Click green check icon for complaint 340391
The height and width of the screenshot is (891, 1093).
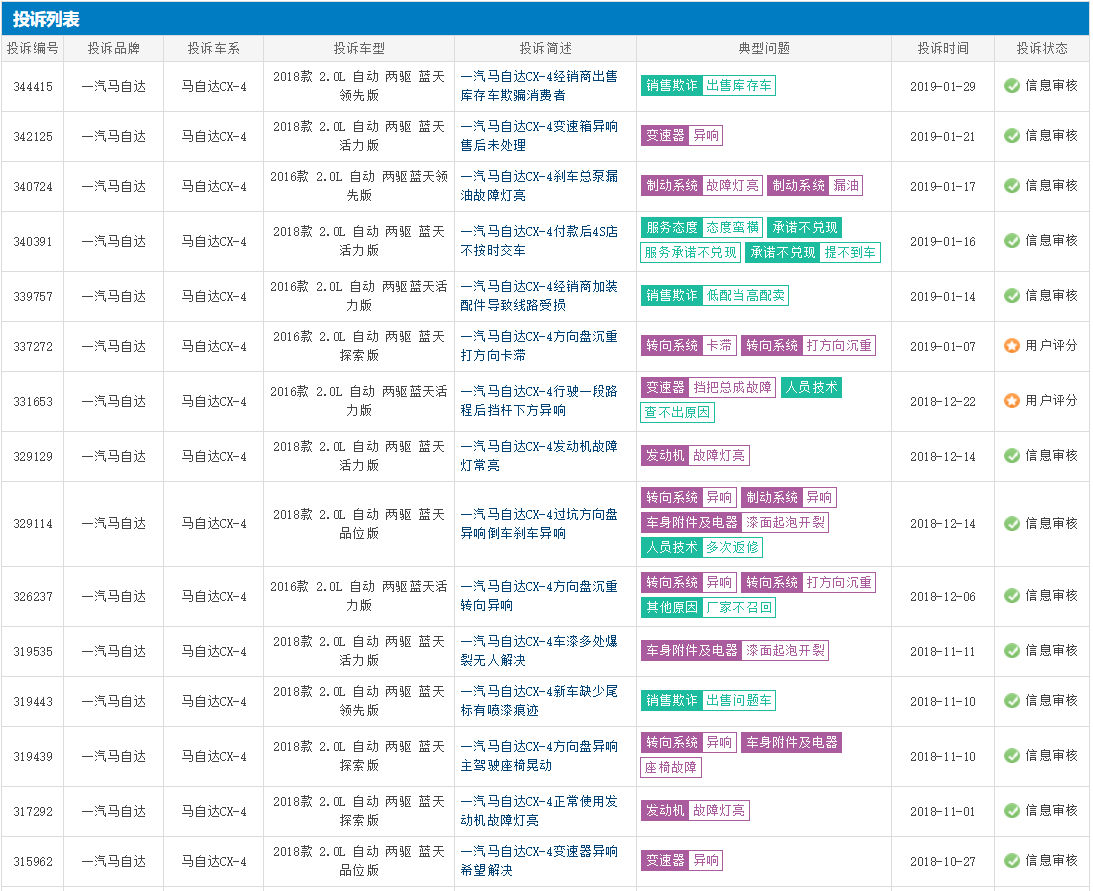[x=1011, y=241]
